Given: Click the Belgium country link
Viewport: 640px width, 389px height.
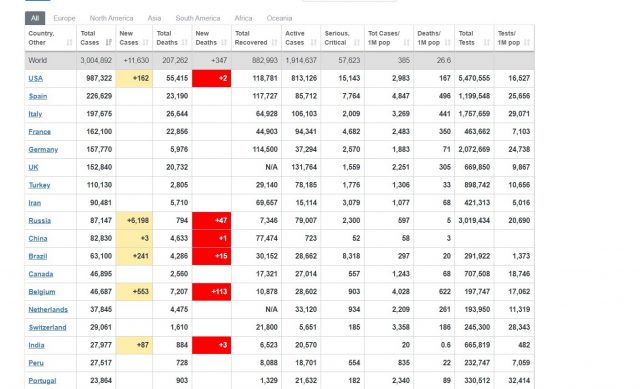Looking at the screenshot, I should 42,292.
